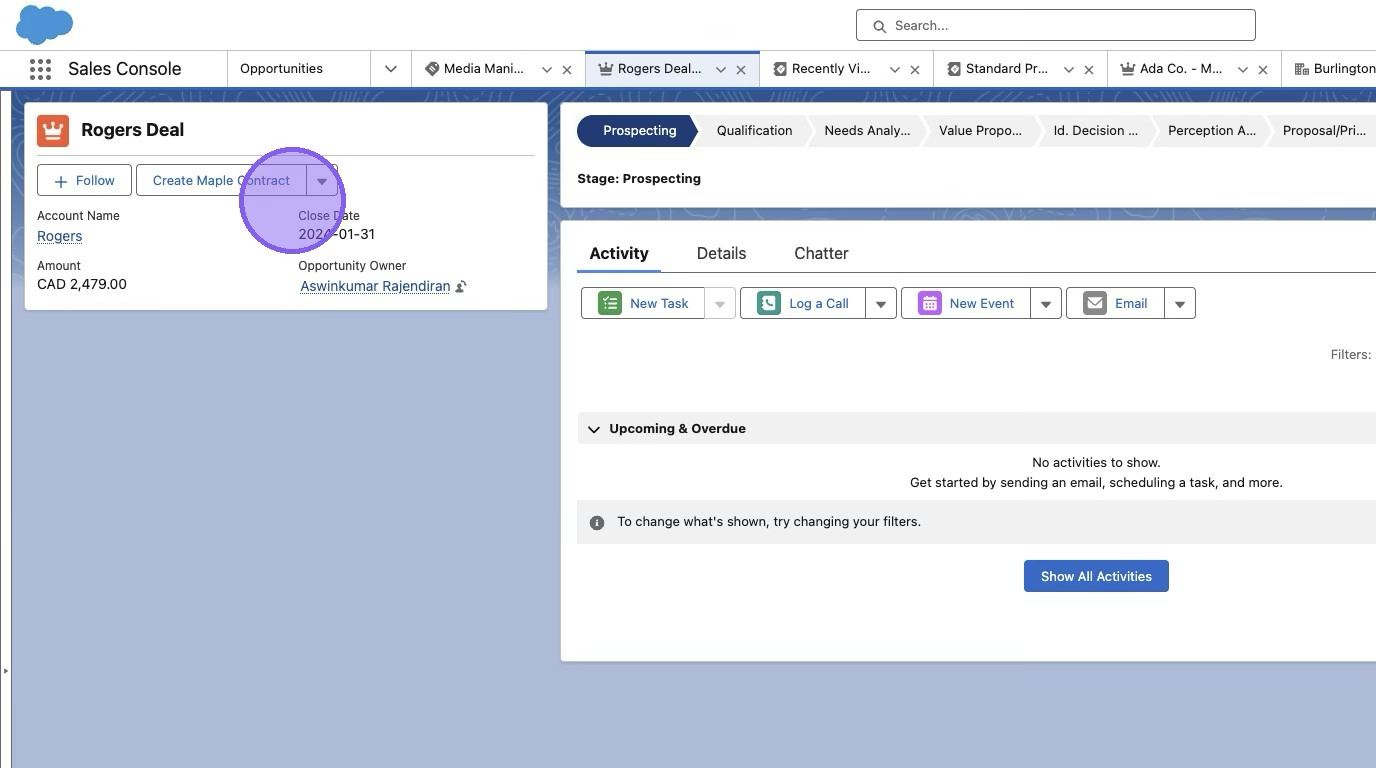Open the Opportunities navigation menu chevron
Image resolution: width=1376 pixels, height=768 pixels.
pyautogui.click(x=390, y=69)
